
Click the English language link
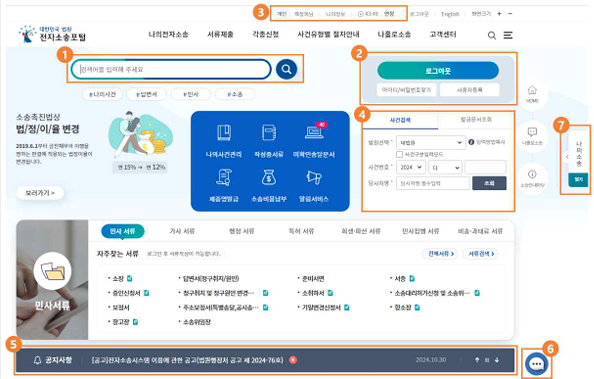(x=450, y=14)
